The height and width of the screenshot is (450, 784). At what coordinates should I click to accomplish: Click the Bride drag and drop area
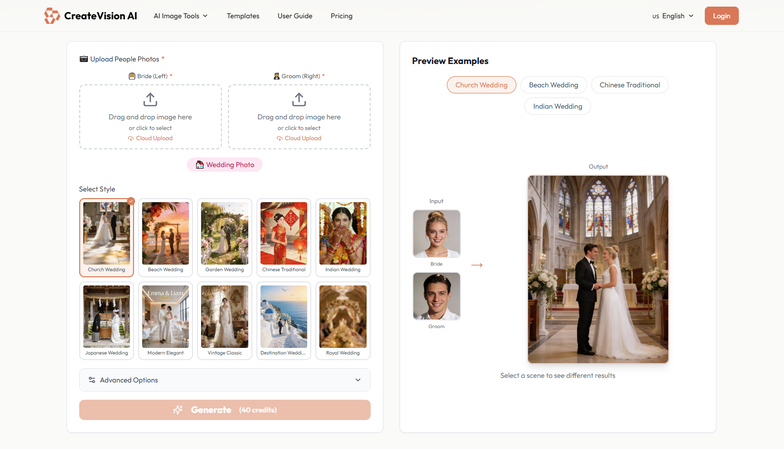(150, 116)
